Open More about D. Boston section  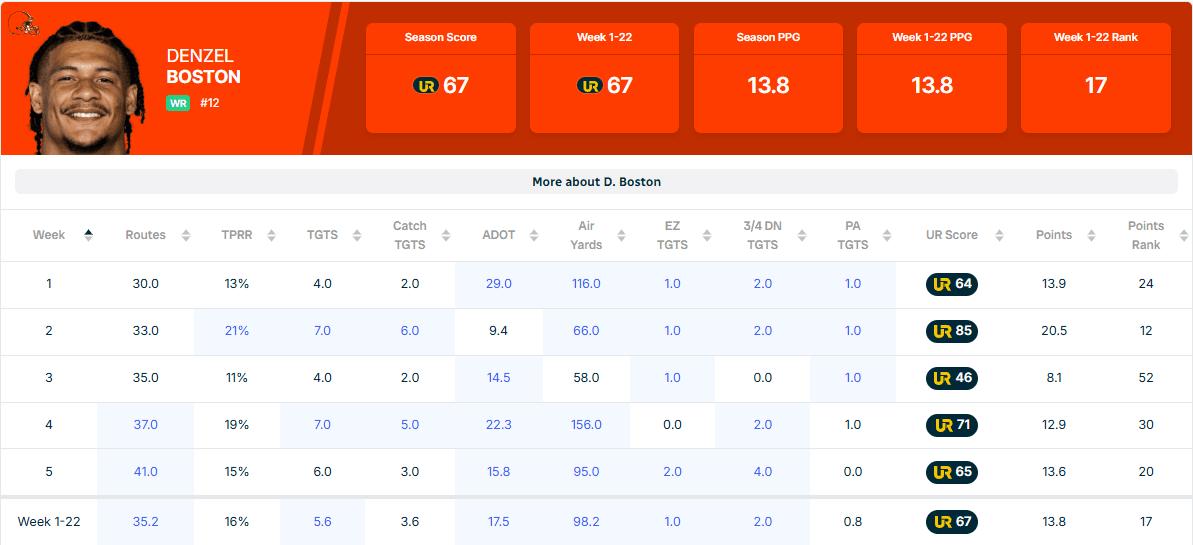pyautogui.click(x=596, y=182)
